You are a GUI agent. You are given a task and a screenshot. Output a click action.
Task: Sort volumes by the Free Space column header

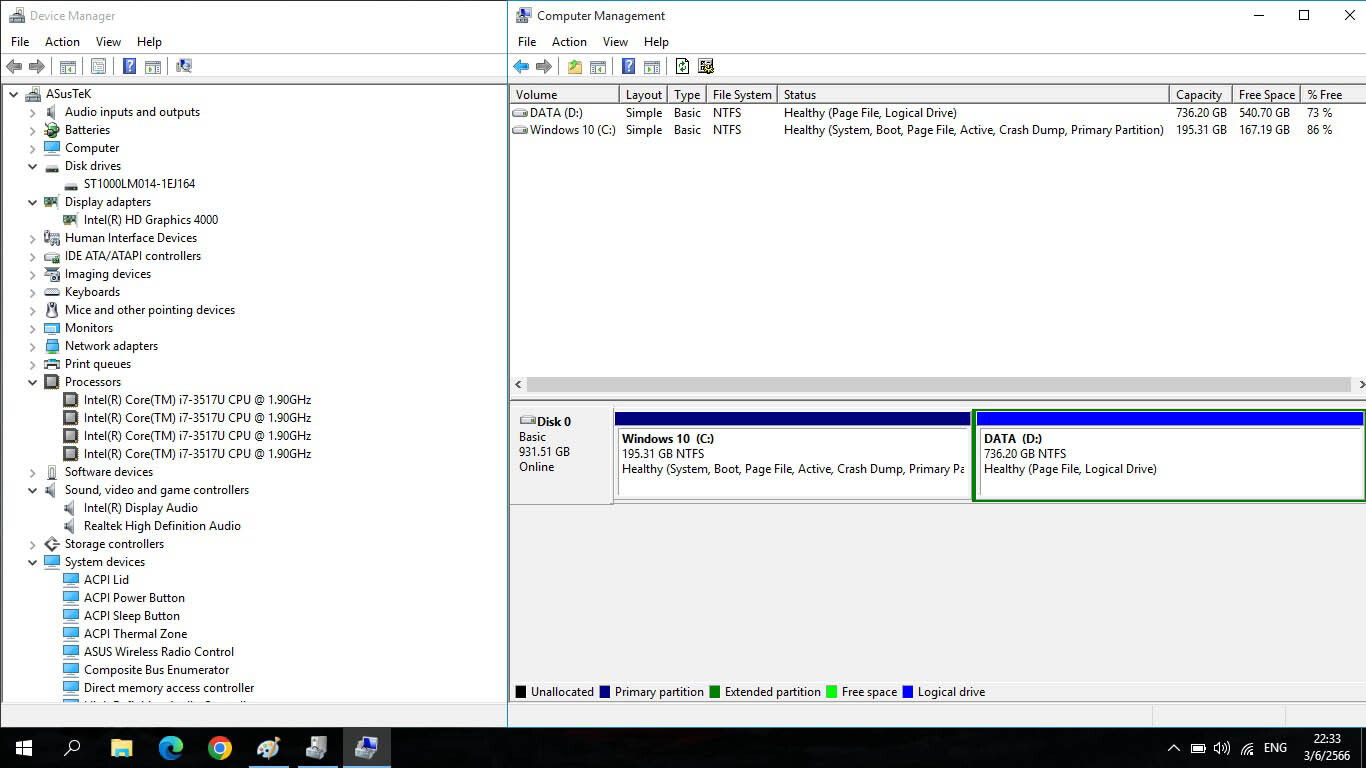(1265, 95)
